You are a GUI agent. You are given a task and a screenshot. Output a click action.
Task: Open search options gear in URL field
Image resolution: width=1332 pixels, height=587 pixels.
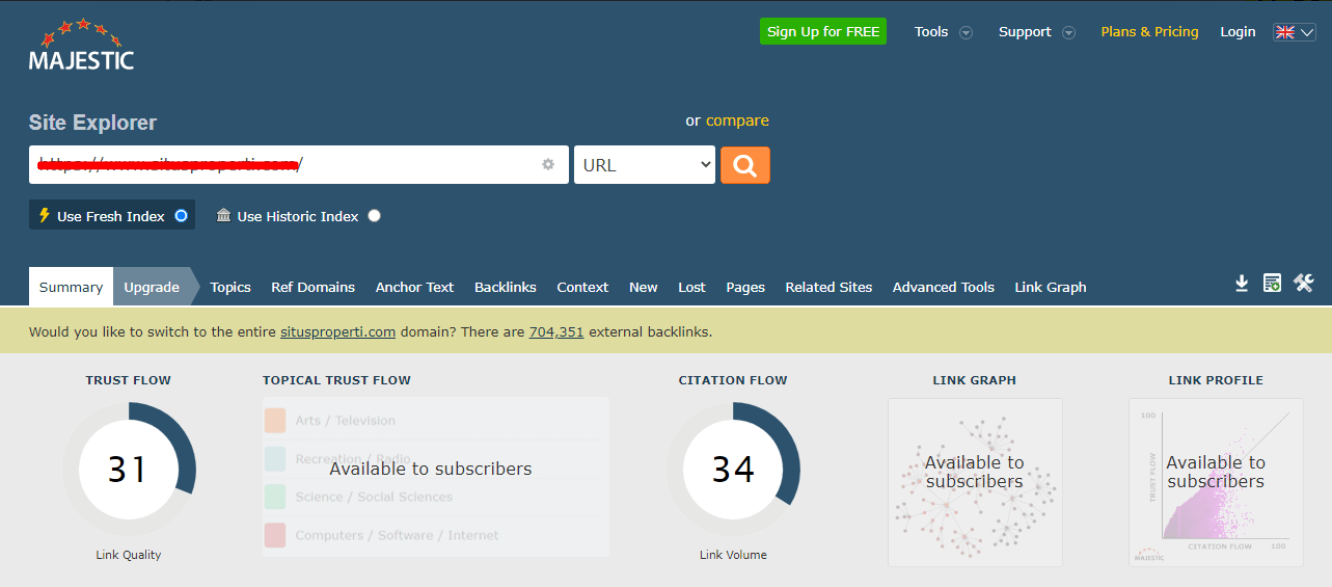[548, 165]
